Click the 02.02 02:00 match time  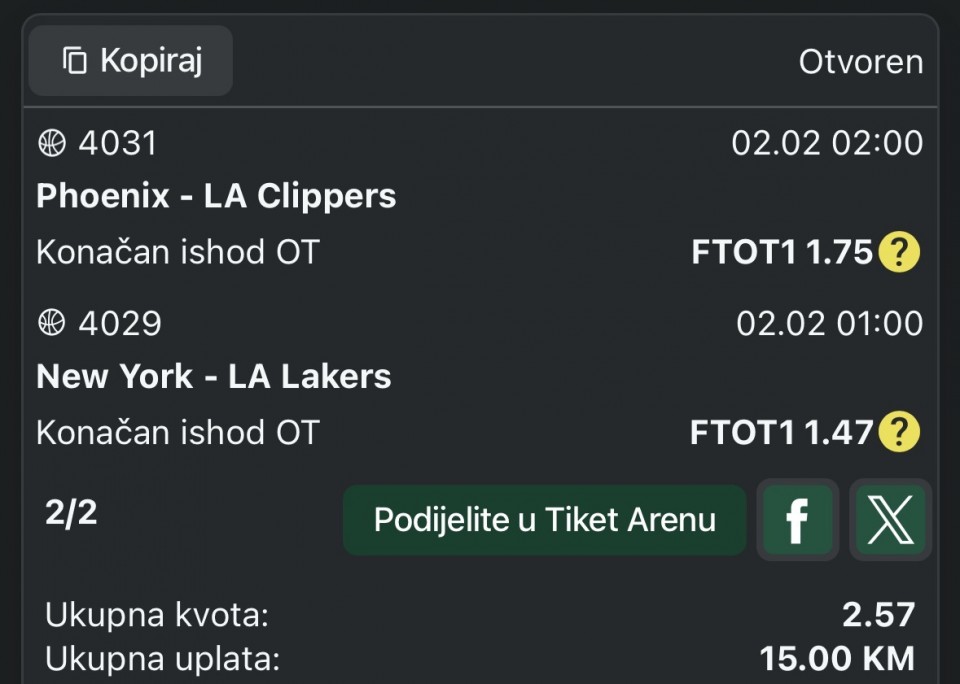pos(827,143)
